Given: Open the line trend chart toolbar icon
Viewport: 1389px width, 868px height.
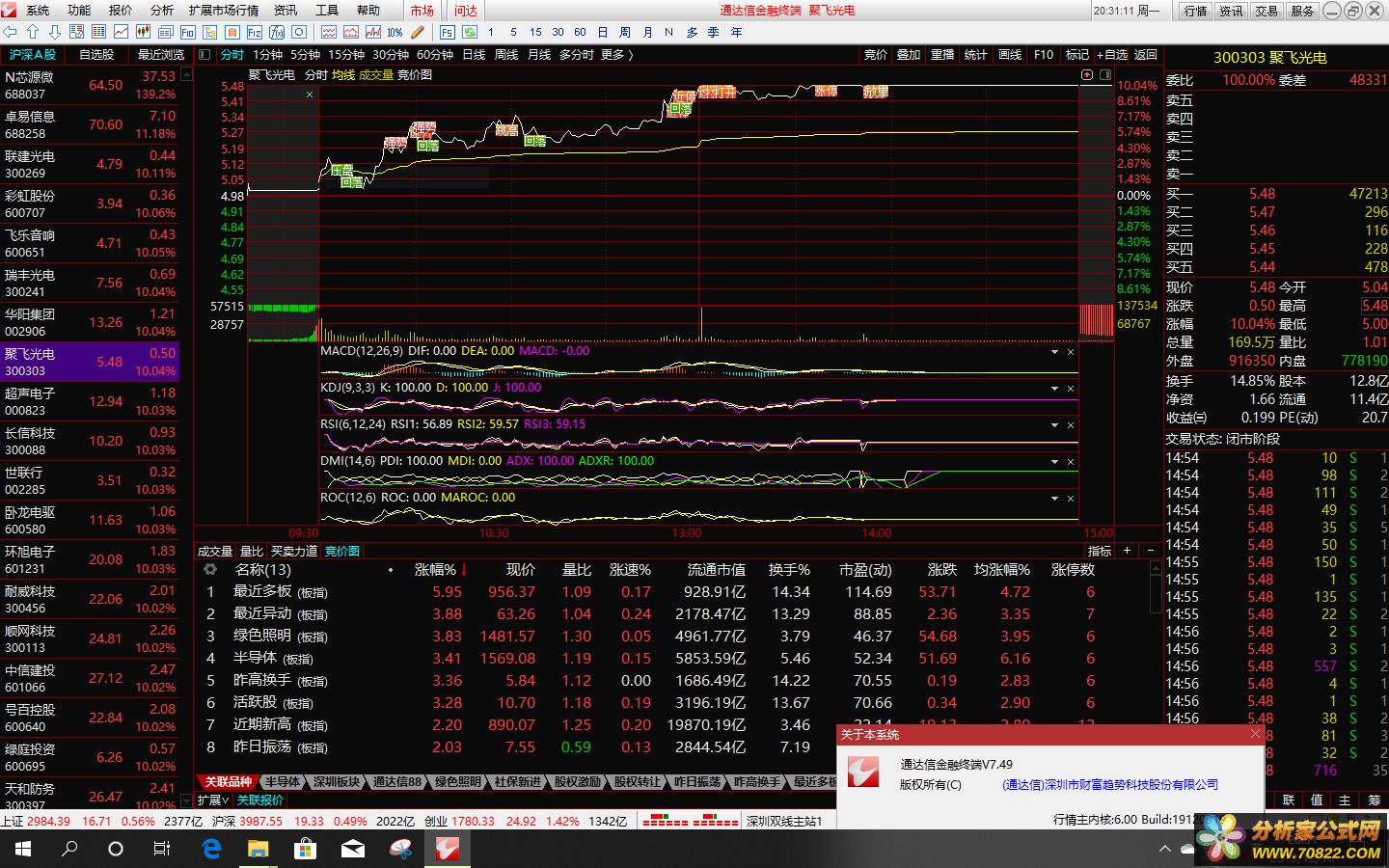Looking at the screenshot, I should point(121,32).
